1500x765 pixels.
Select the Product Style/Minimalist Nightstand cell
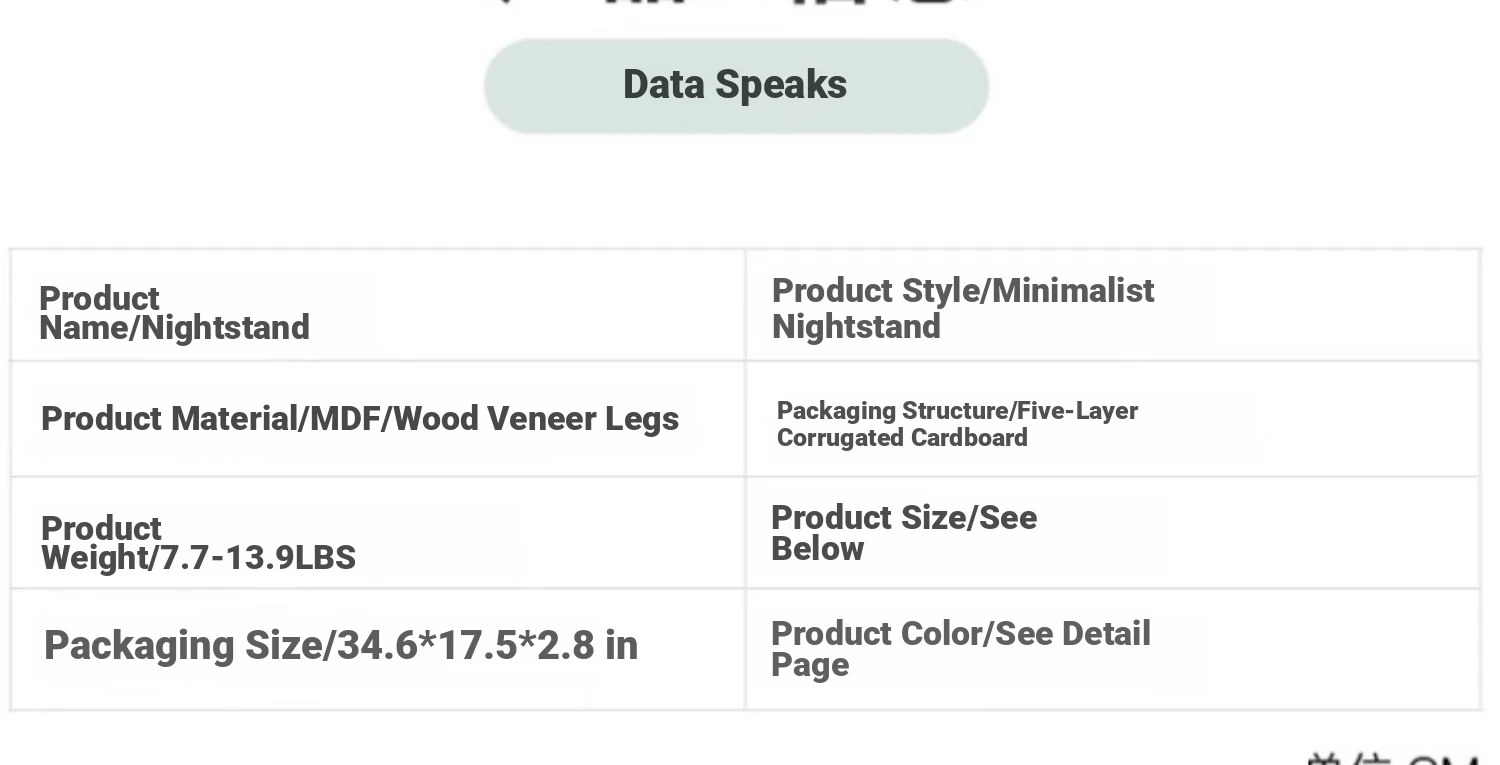[1112, 305]
